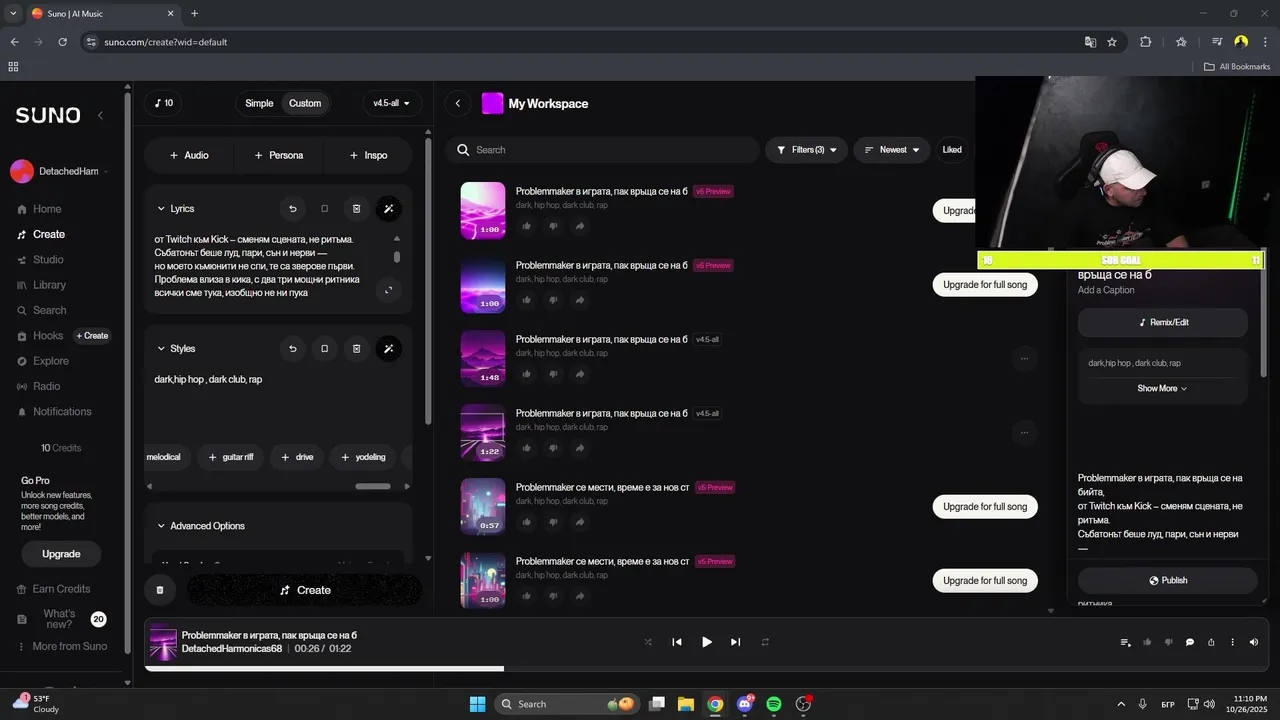Open three-dot menu for the 1:48 song
The width and height of the screenshot is (1280, 720).
(x=1024, y=358)
